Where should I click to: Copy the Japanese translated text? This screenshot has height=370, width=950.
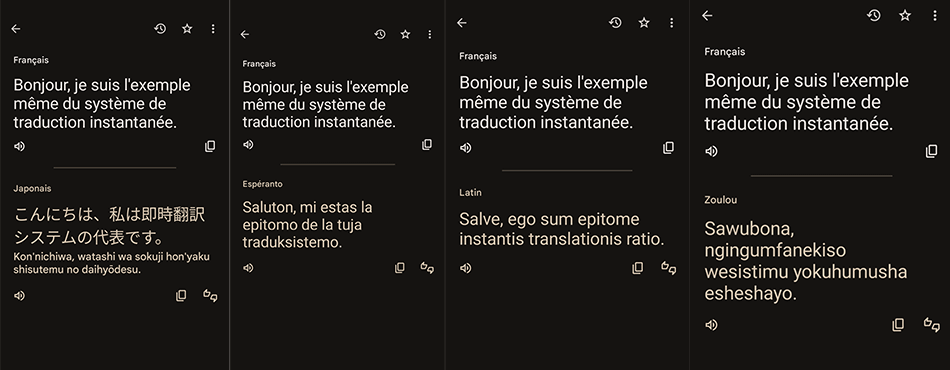181,296
